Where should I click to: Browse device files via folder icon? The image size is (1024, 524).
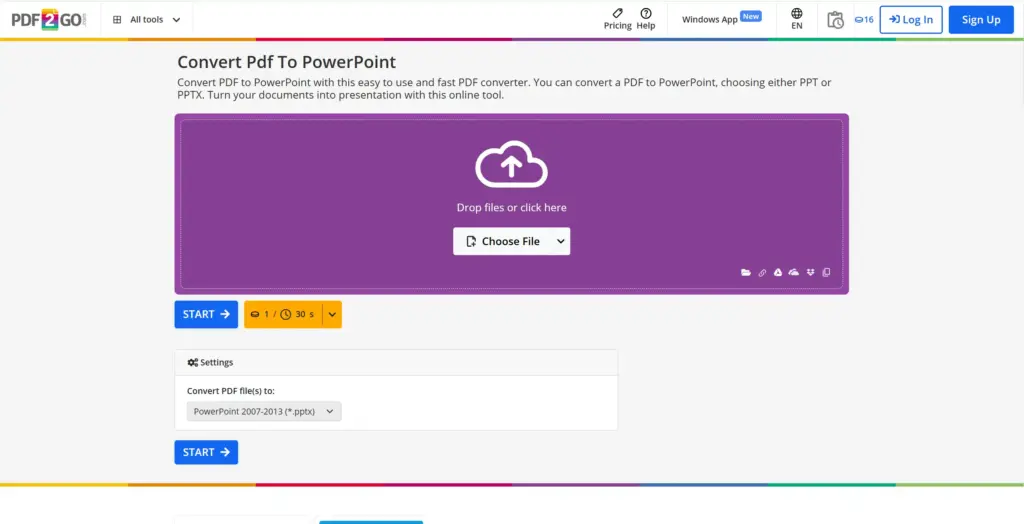(746, 272)
